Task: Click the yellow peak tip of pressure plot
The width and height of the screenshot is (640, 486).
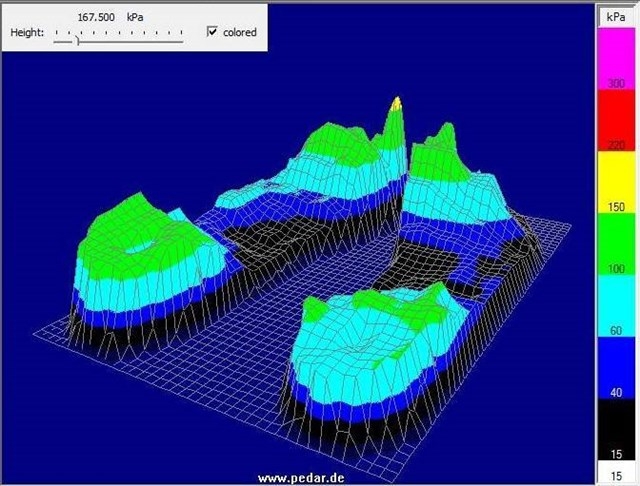Action: coord(396,104)
